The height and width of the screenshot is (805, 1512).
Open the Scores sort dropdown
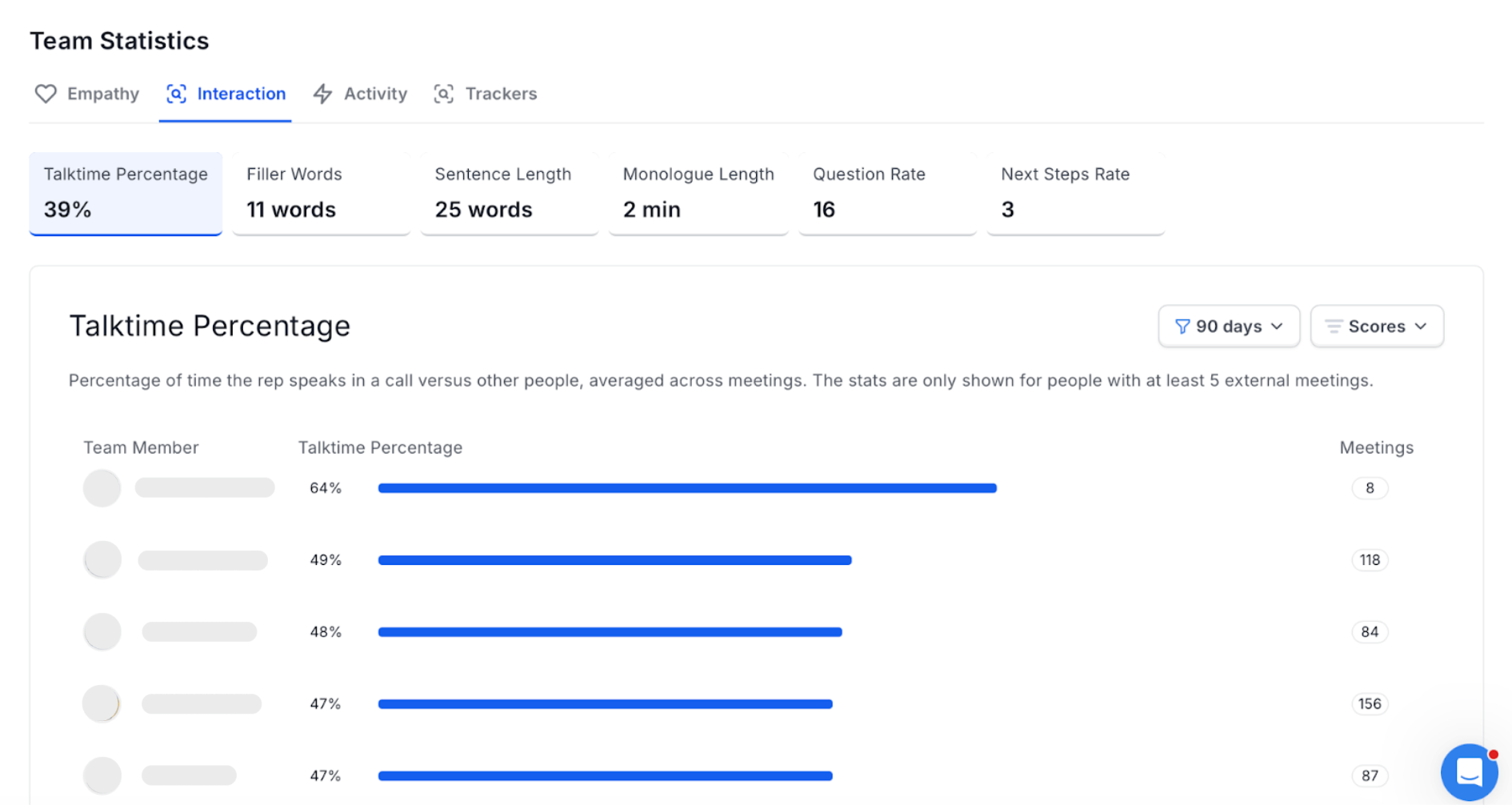1377,326
